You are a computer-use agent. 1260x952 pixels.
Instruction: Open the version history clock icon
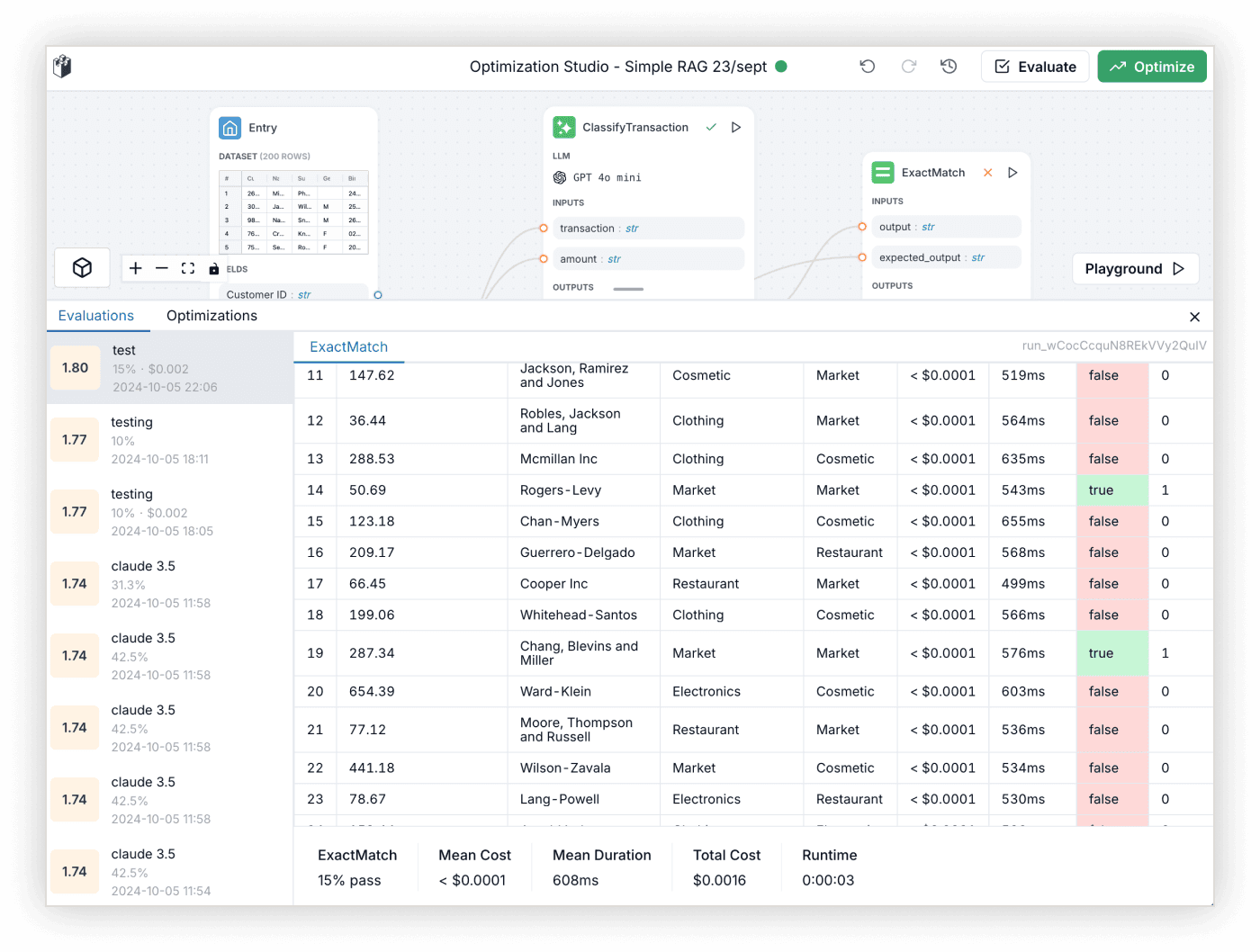tap(949, 67)
